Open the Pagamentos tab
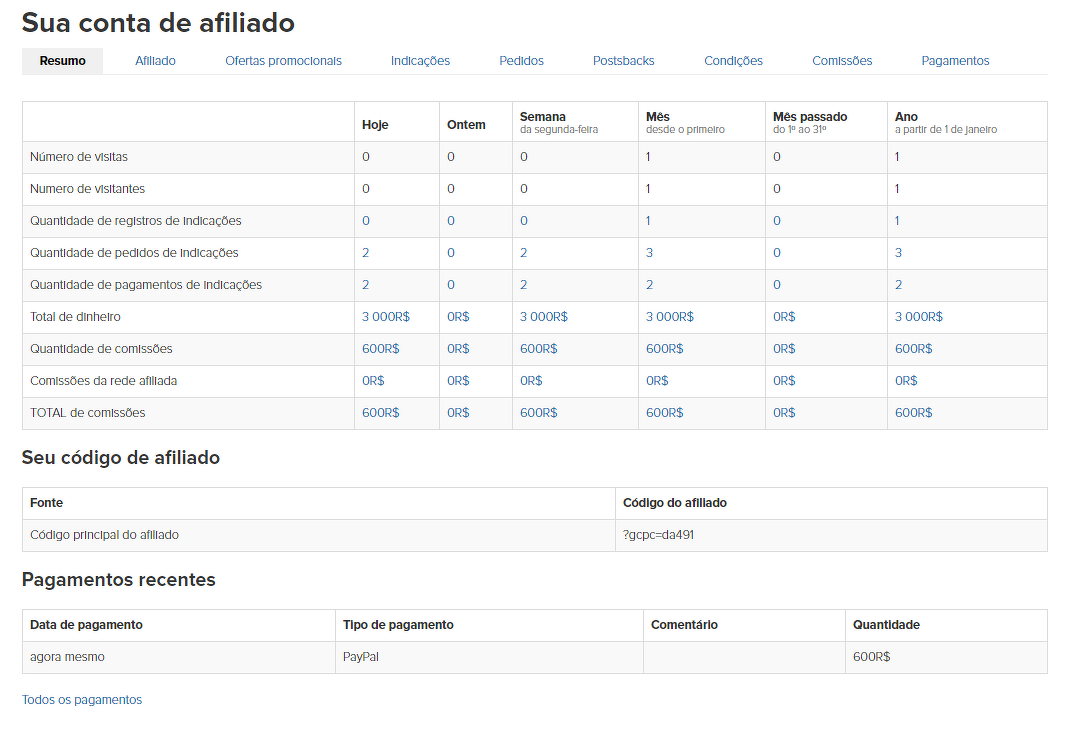 955,61
